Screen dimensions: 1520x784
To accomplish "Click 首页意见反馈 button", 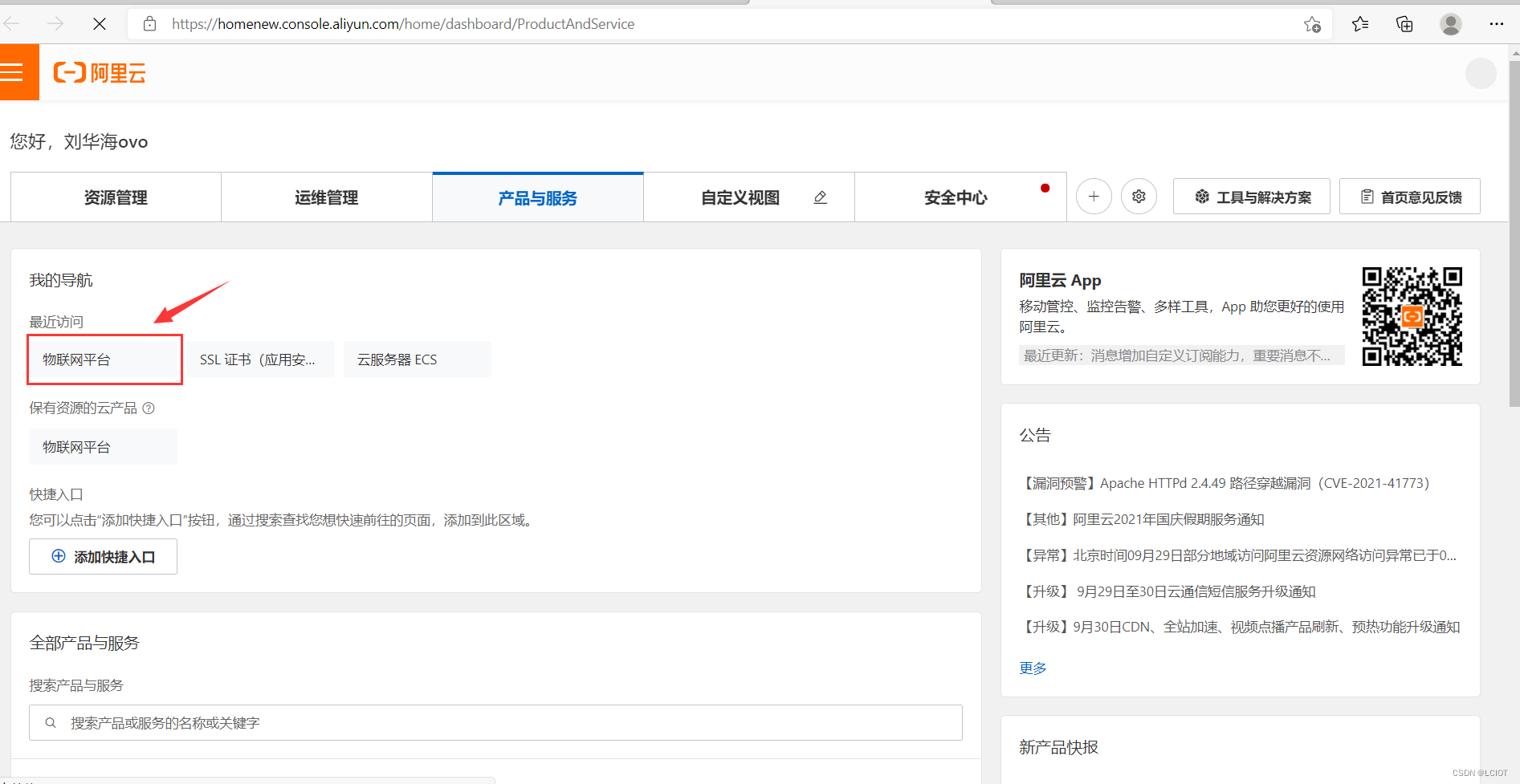I will point(1410,197).
